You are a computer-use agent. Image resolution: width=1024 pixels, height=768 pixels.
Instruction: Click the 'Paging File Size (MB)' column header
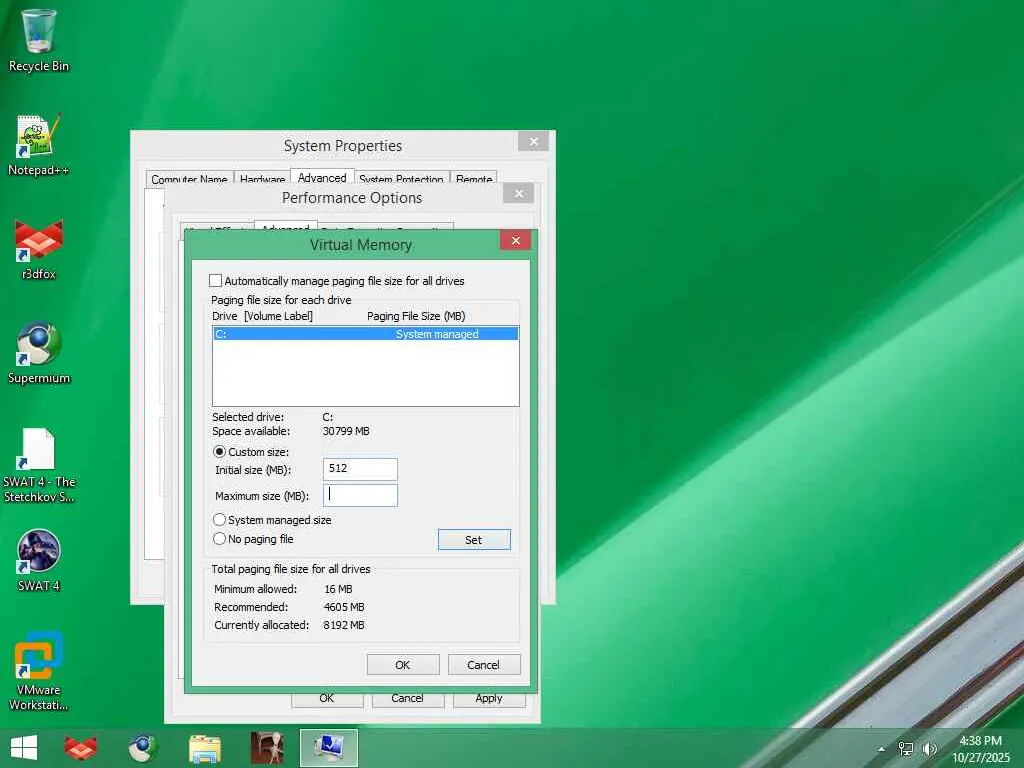click(x=416, y=316)
